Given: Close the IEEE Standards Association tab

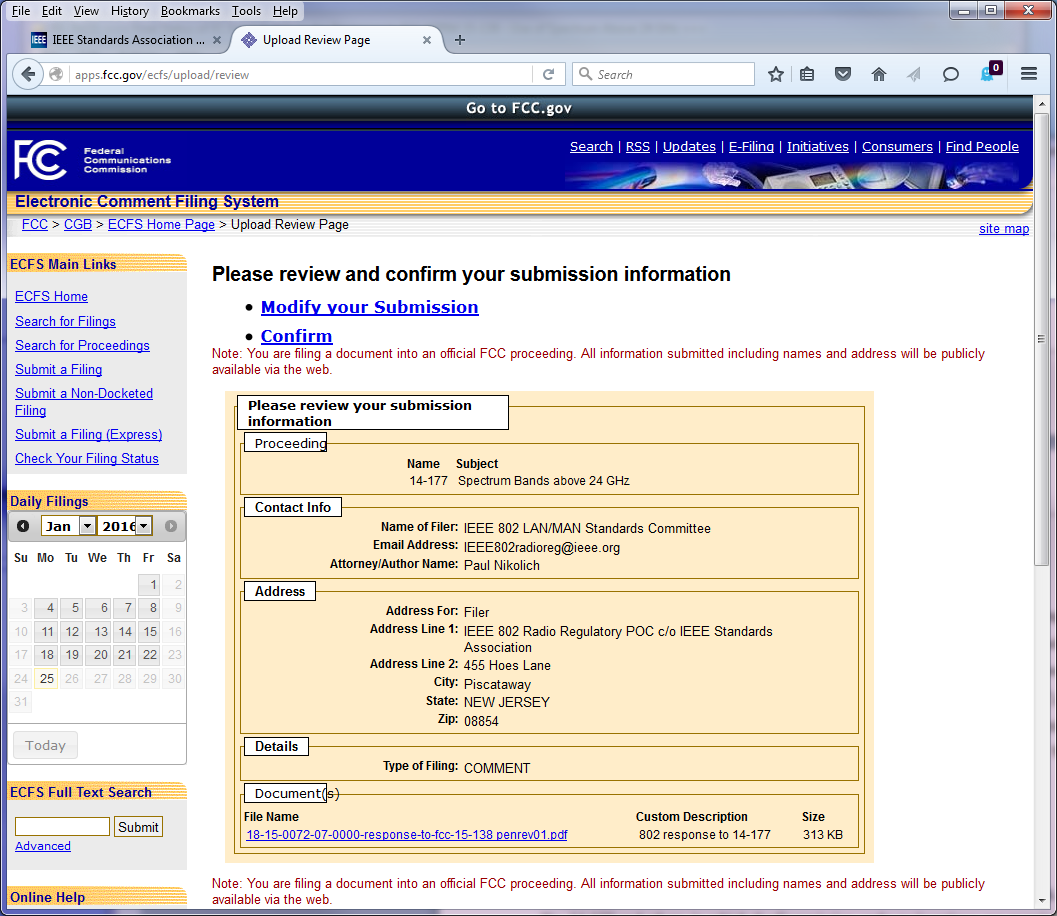Looking at the screenshot, I should coord(216,40).
